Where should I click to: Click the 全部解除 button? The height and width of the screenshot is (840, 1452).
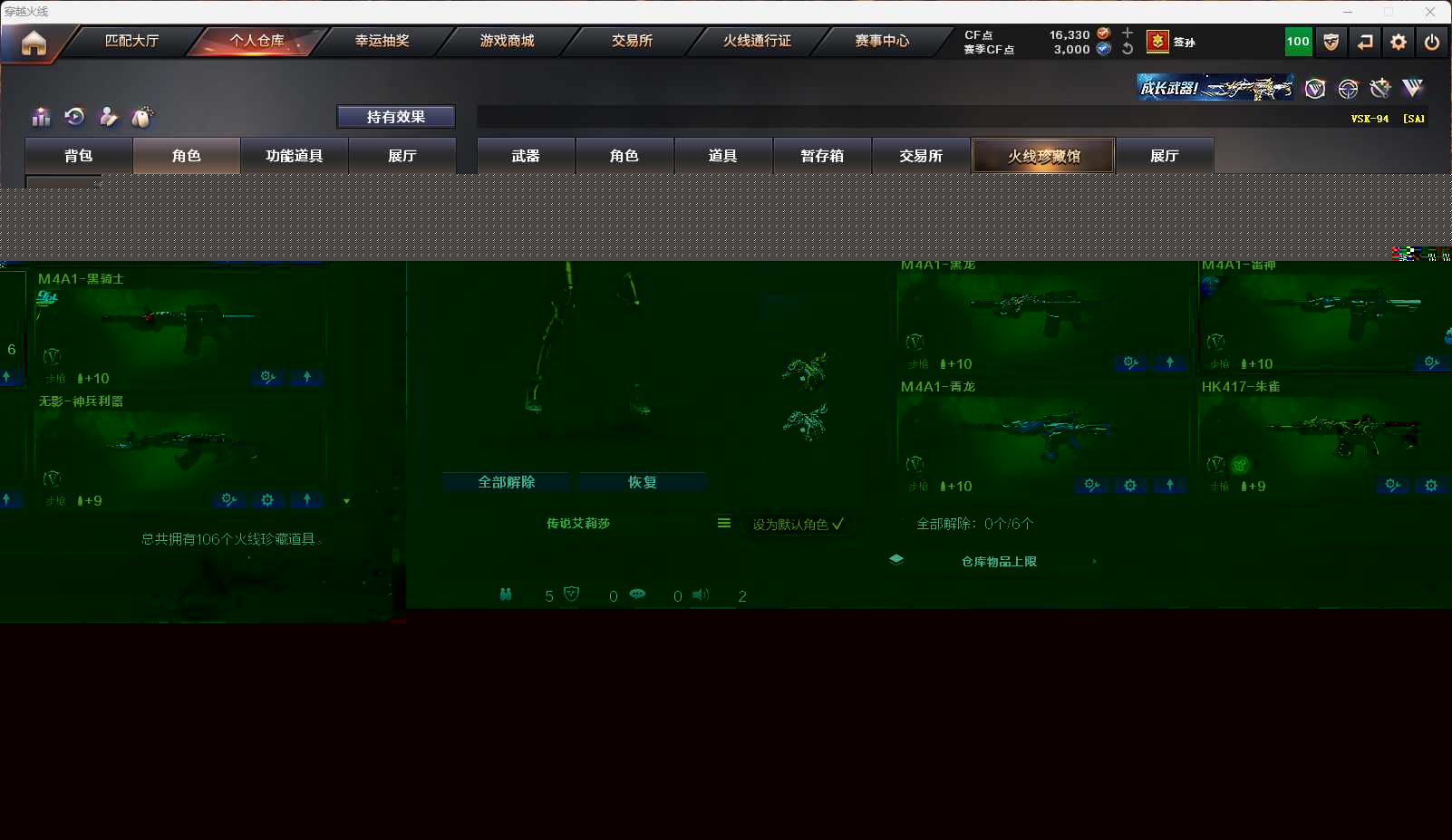click(507, 482)
